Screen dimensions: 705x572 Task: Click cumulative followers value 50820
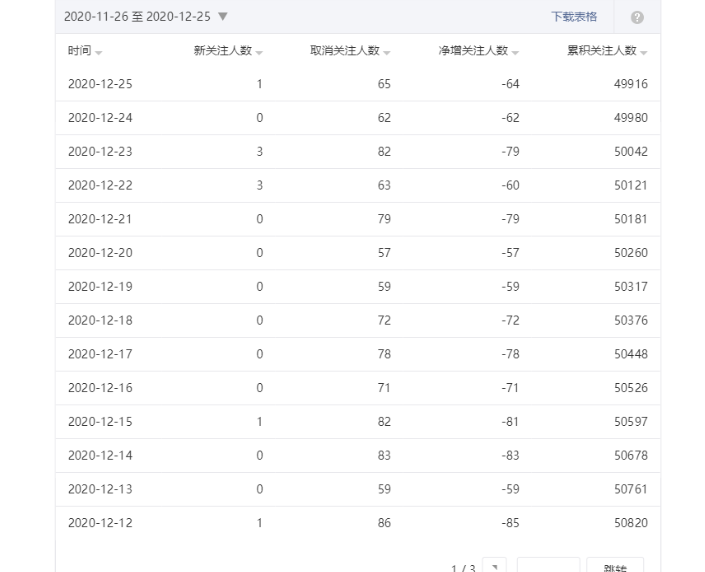pyautogui.click(x=631, y=523)
